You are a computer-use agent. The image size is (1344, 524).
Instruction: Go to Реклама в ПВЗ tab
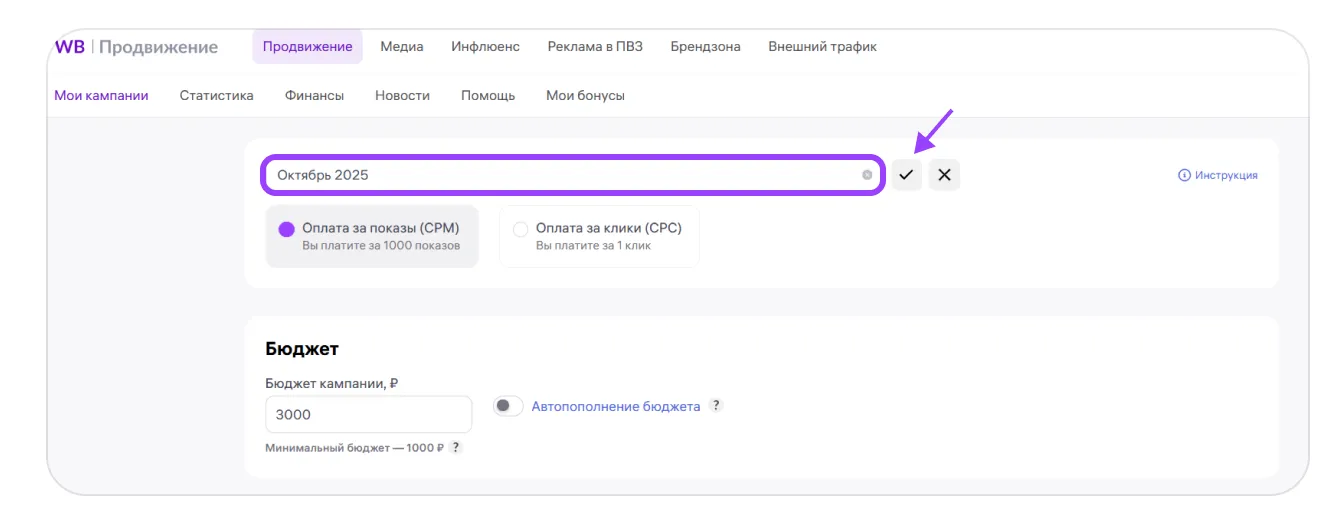[x=595, y=47]
